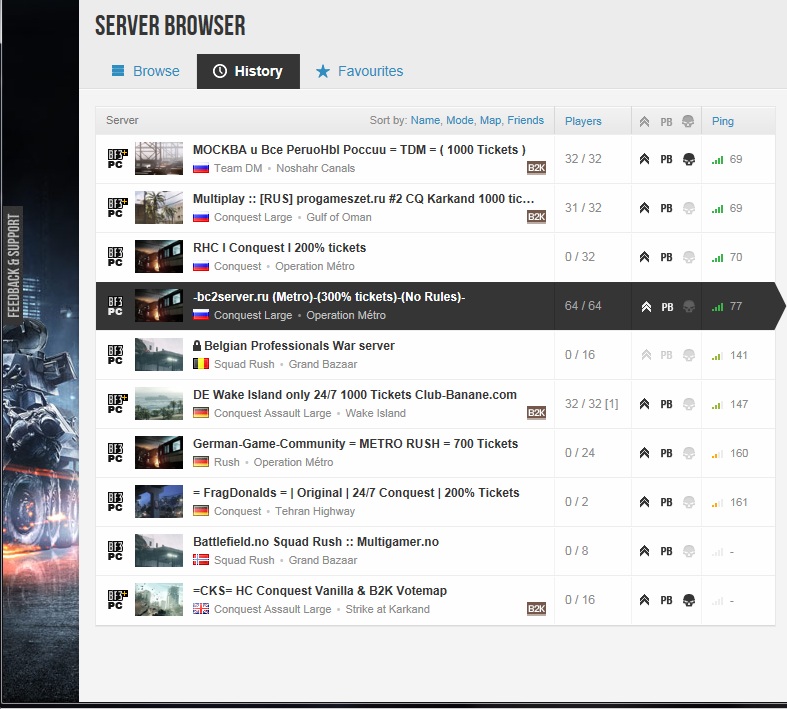Click Belgian flag on Belgian Professionals War server

pyautogui.click(x=201, y=364)
